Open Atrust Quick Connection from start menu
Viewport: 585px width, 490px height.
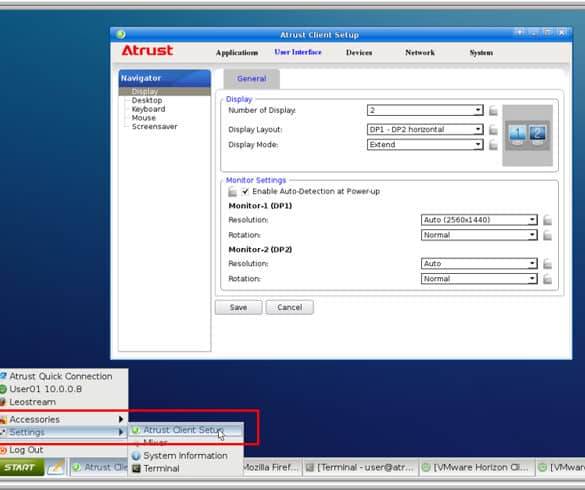click(x=60, y=376)
